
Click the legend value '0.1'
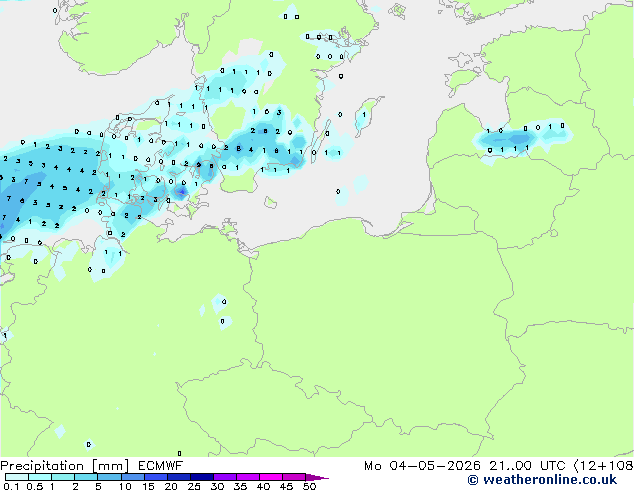(x=11, y=486)
